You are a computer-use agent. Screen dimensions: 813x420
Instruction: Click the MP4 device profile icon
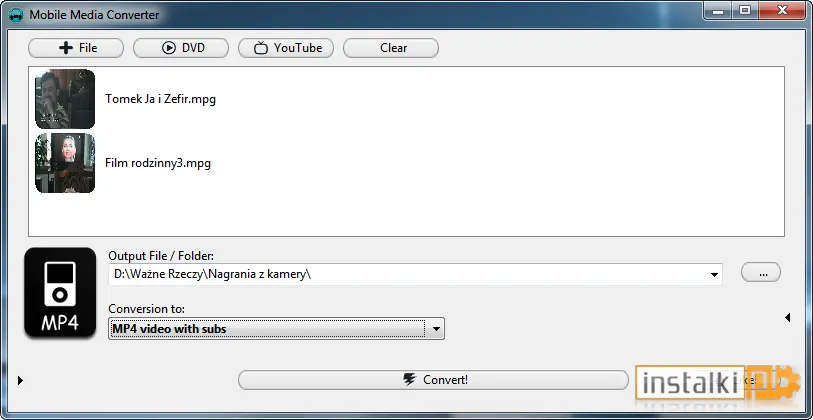click(x=60, y=292)
